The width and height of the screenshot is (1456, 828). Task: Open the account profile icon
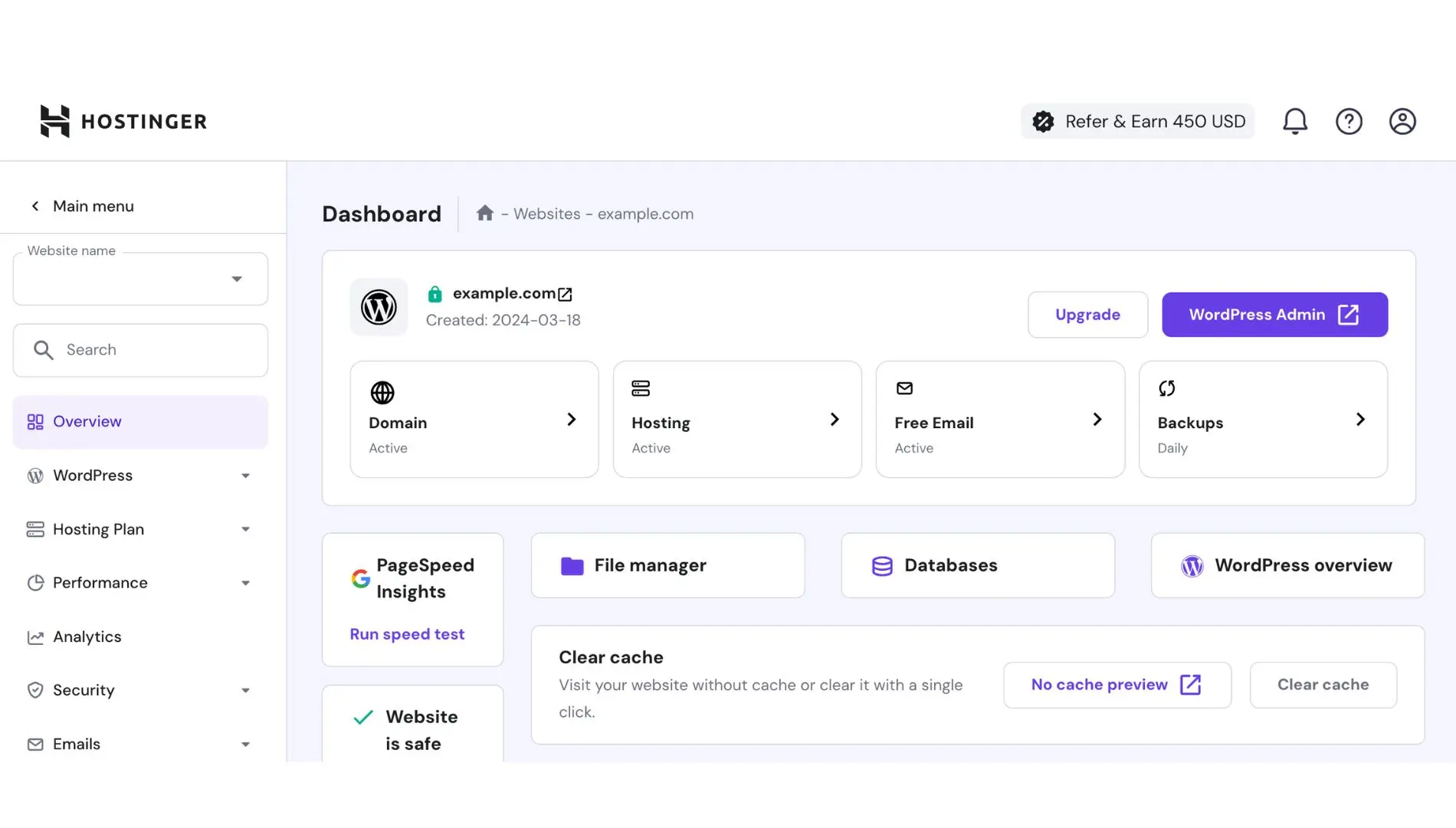pyautogui.click(x=1402, y=121)
